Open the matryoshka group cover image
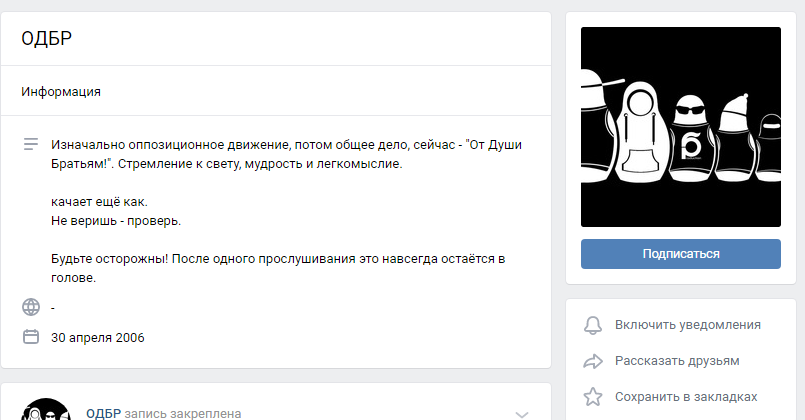Image resolution: width=805 pixels, height=420 pixels. 681,127
